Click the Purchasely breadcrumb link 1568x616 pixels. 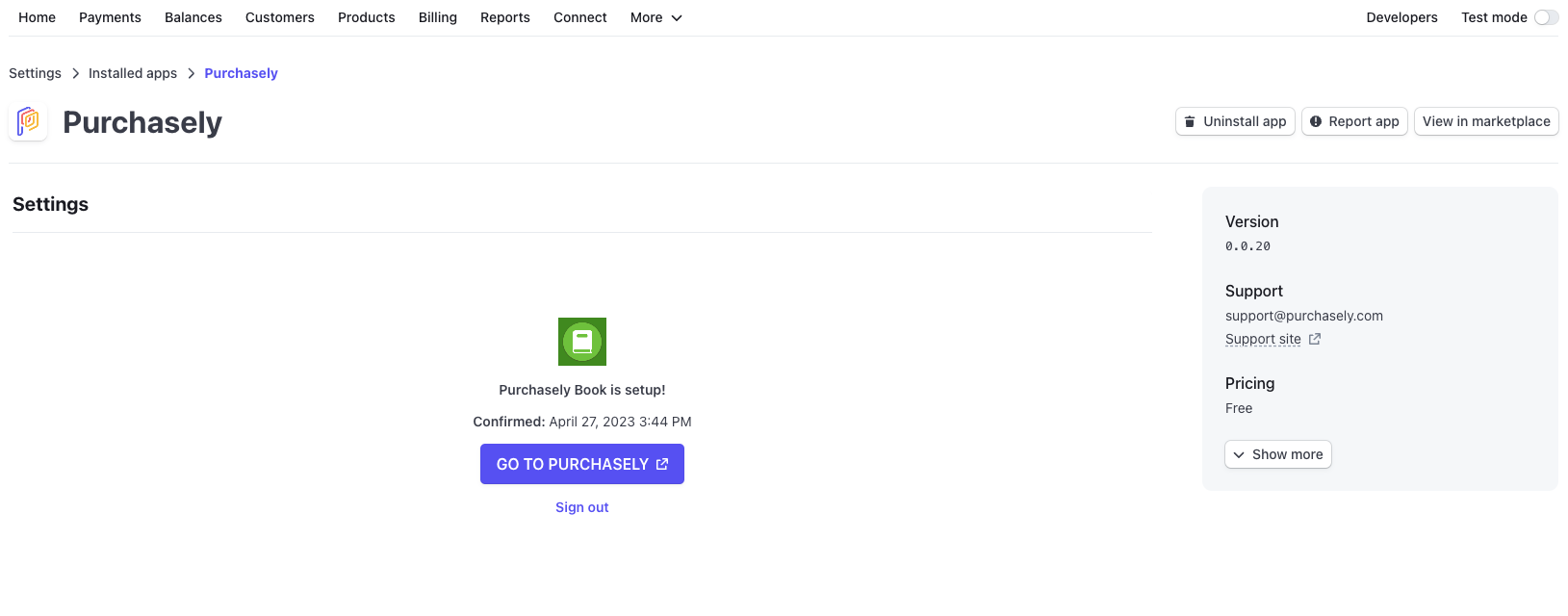click(241, 73)
